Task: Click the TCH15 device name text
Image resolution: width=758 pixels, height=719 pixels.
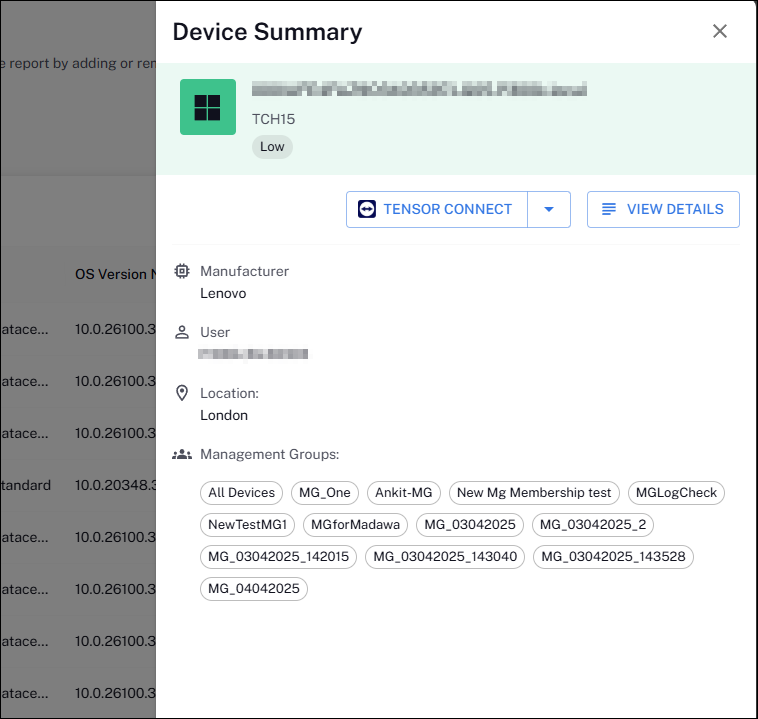Action: (x=273, y=119)
